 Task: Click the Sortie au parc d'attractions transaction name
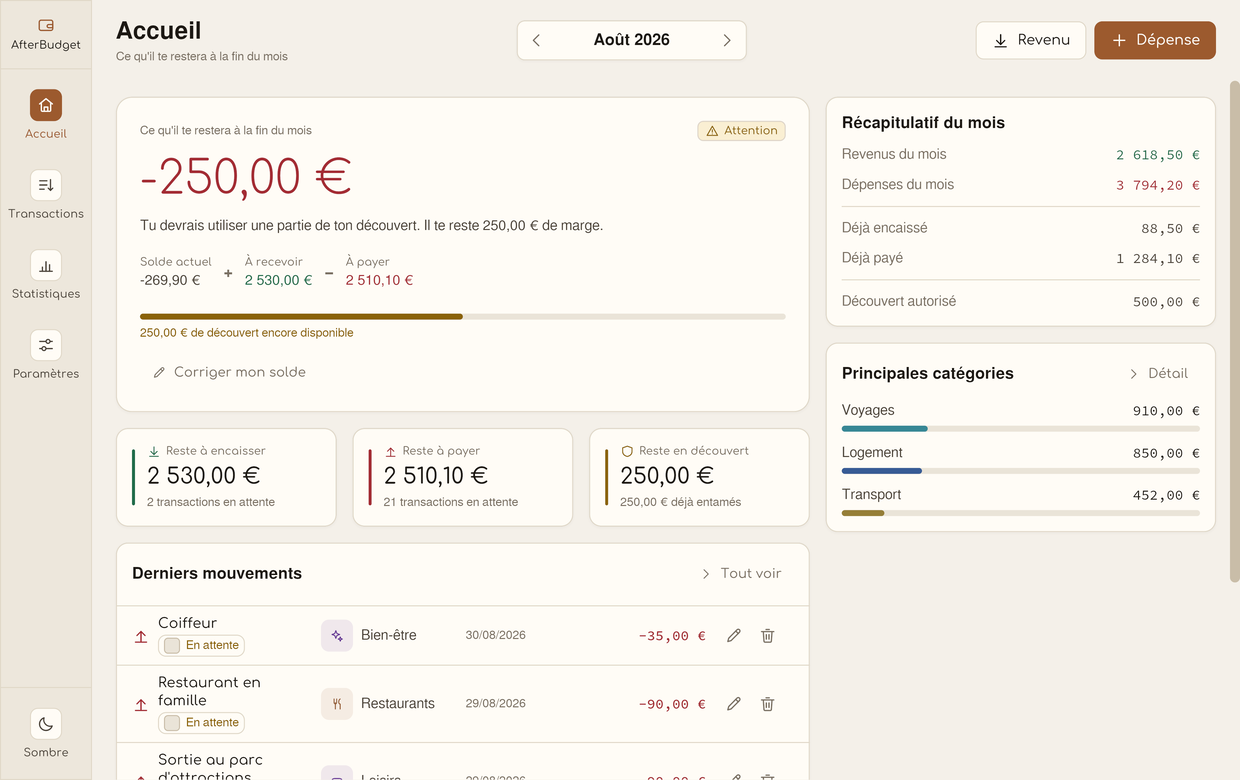(210, 767)
